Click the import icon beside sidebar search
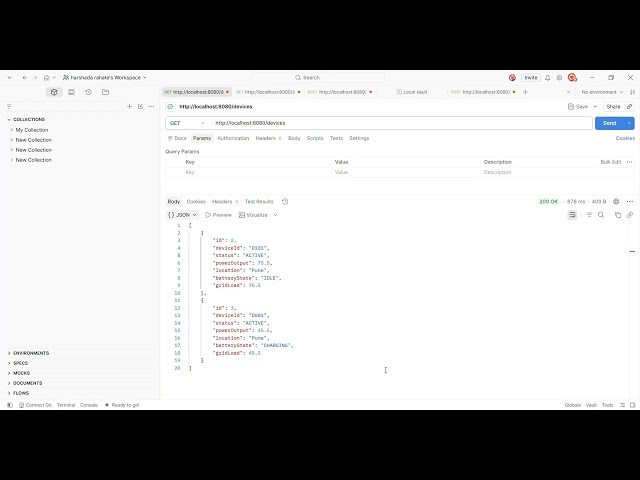640x480 pixels. click(x=140, y=107)
